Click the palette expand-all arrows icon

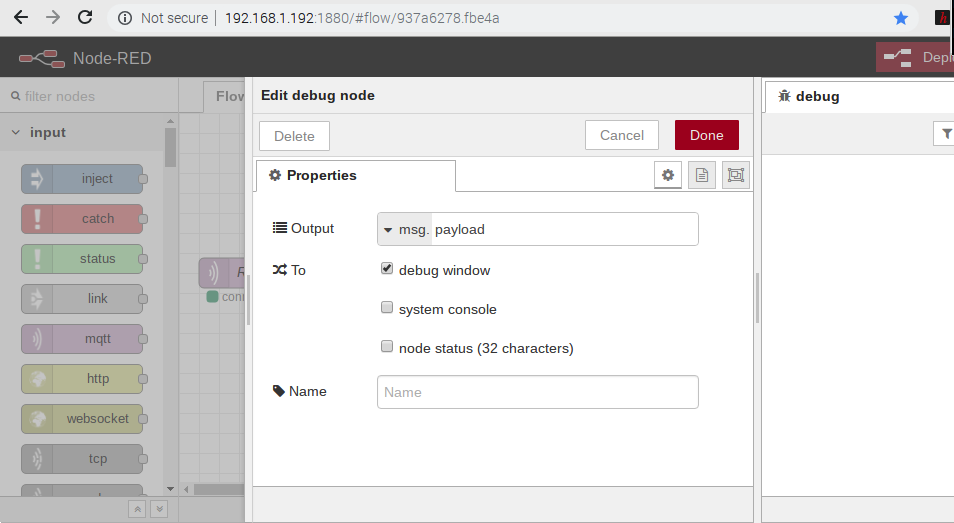[159, 509]
